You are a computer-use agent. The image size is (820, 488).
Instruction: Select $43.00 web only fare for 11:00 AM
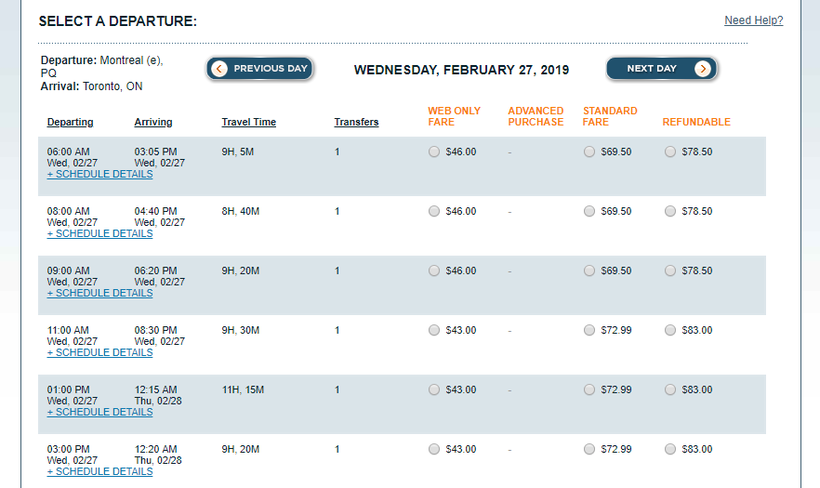coord(433,331)
